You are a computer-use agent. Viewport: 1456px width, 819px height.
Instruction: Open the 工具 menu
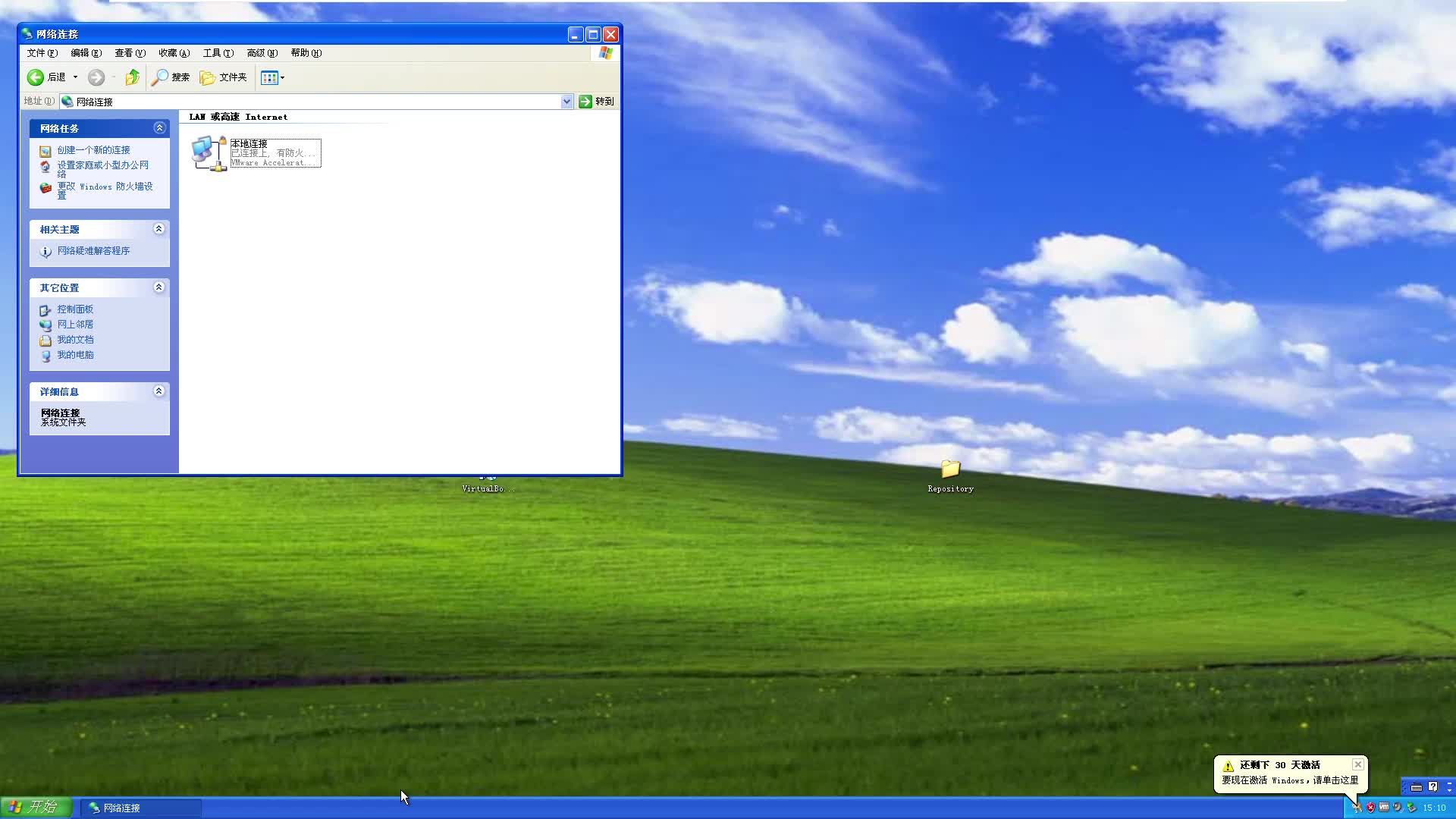coord(218,53)
